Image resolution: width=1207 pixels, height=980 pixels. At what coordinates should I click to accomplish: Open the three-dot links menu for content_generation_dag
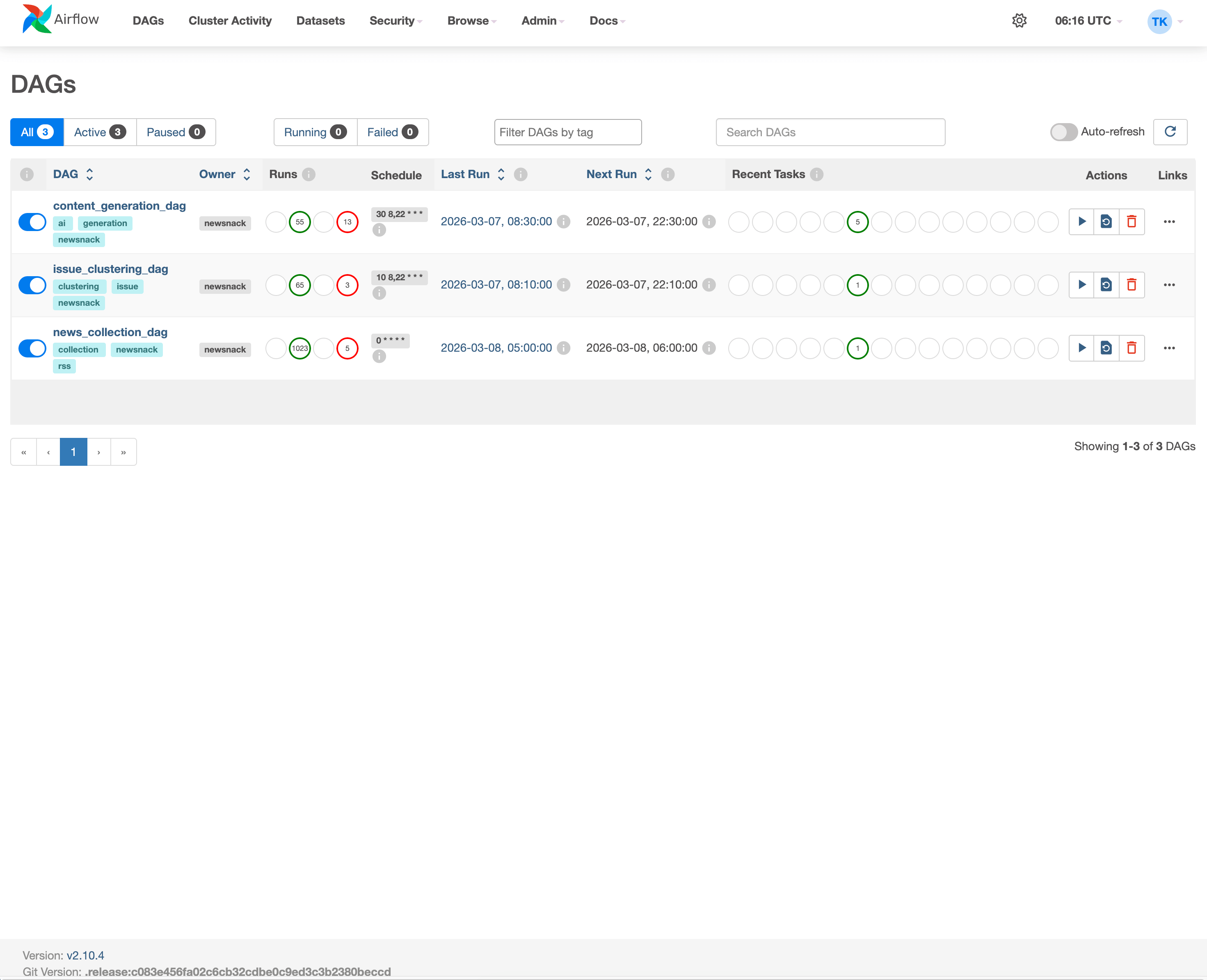1169,221
